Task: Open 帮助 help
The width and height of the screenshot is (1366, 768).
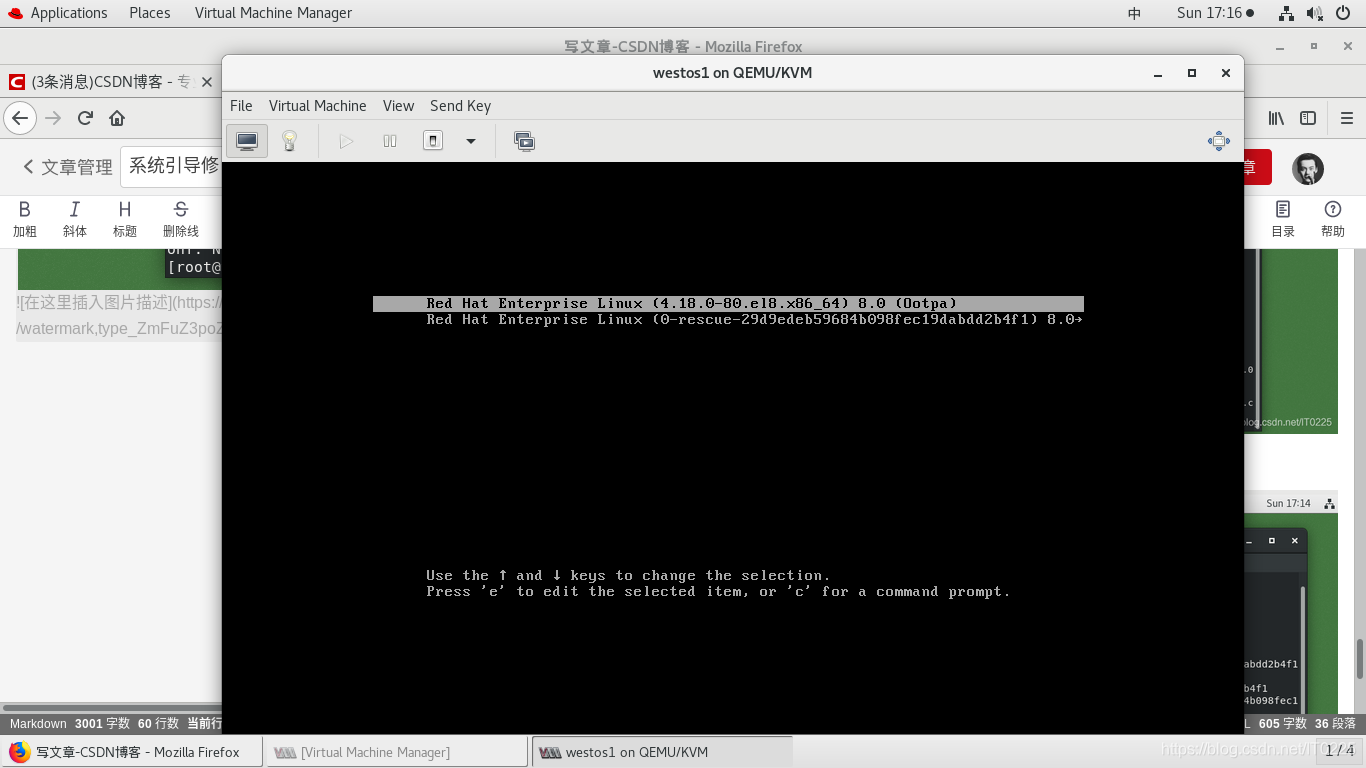Action: (1333, 219)
